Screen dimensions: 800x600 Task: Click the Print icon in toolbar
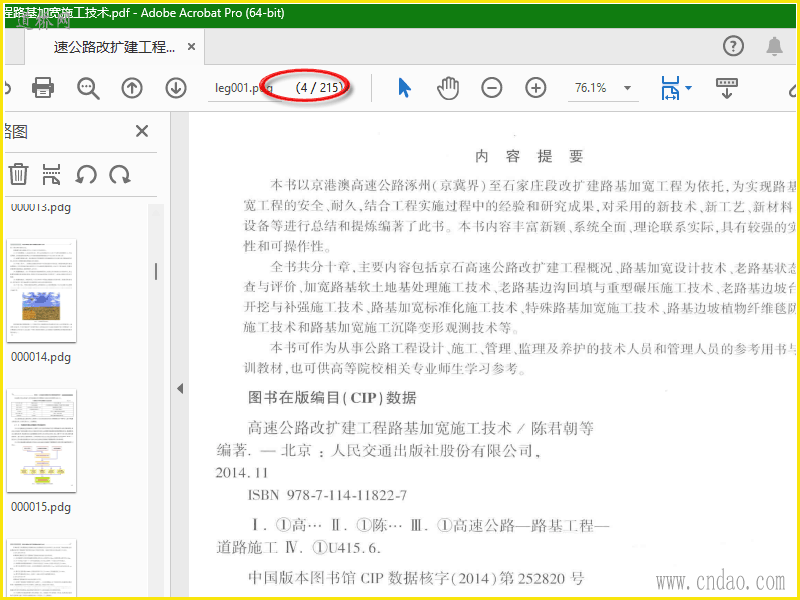pos(43,87)
